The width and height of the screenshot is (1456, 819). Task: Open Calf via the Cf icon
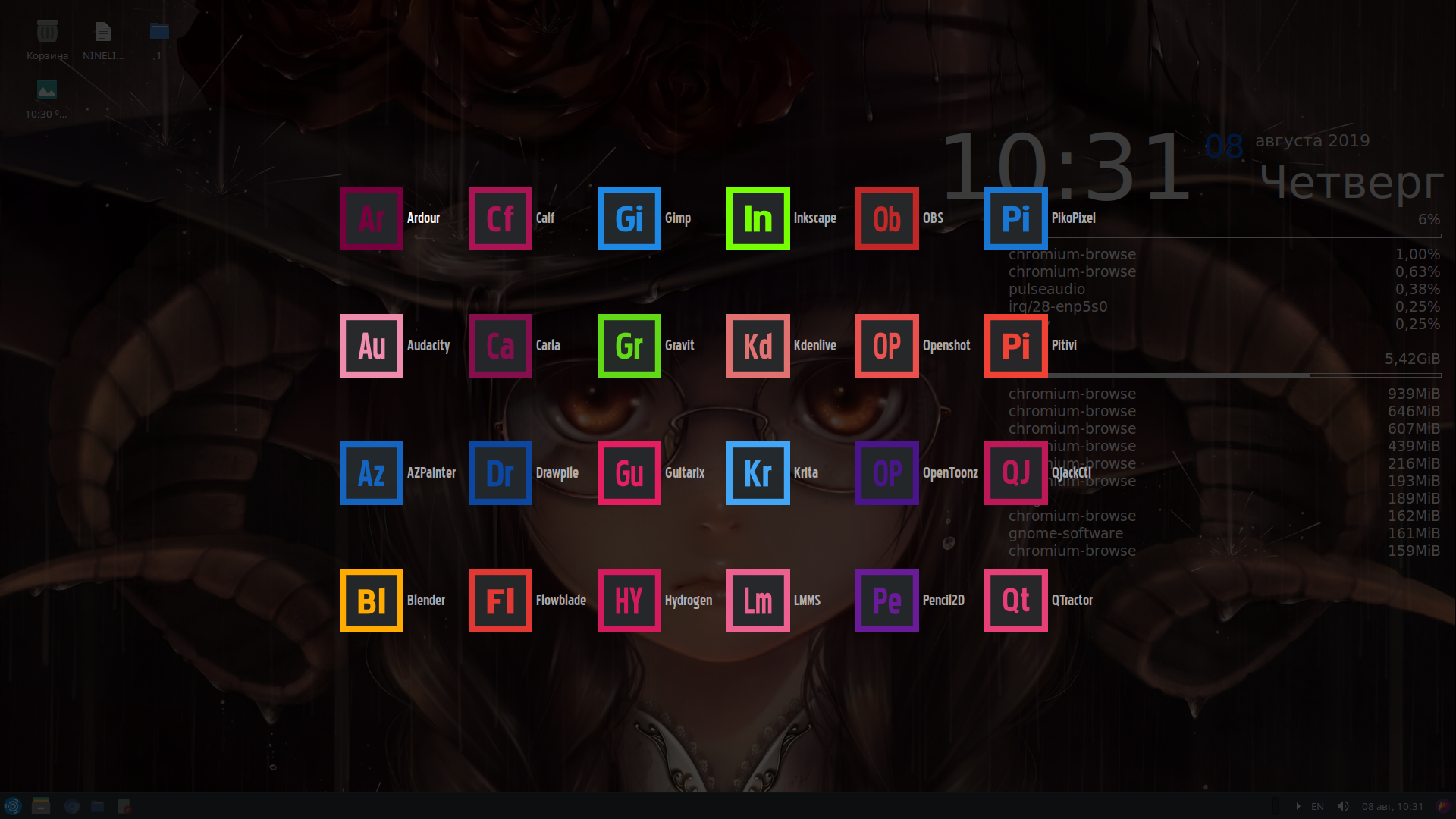tap(500, 218)
